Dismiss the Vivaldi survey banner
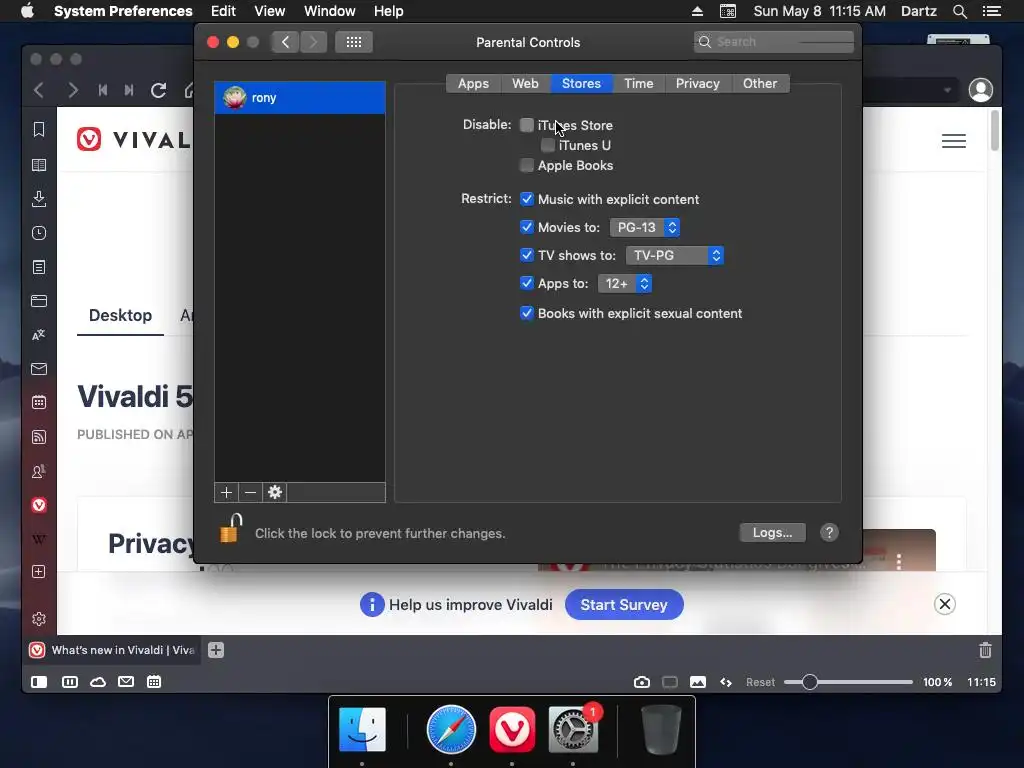 [x=944, y=604]
